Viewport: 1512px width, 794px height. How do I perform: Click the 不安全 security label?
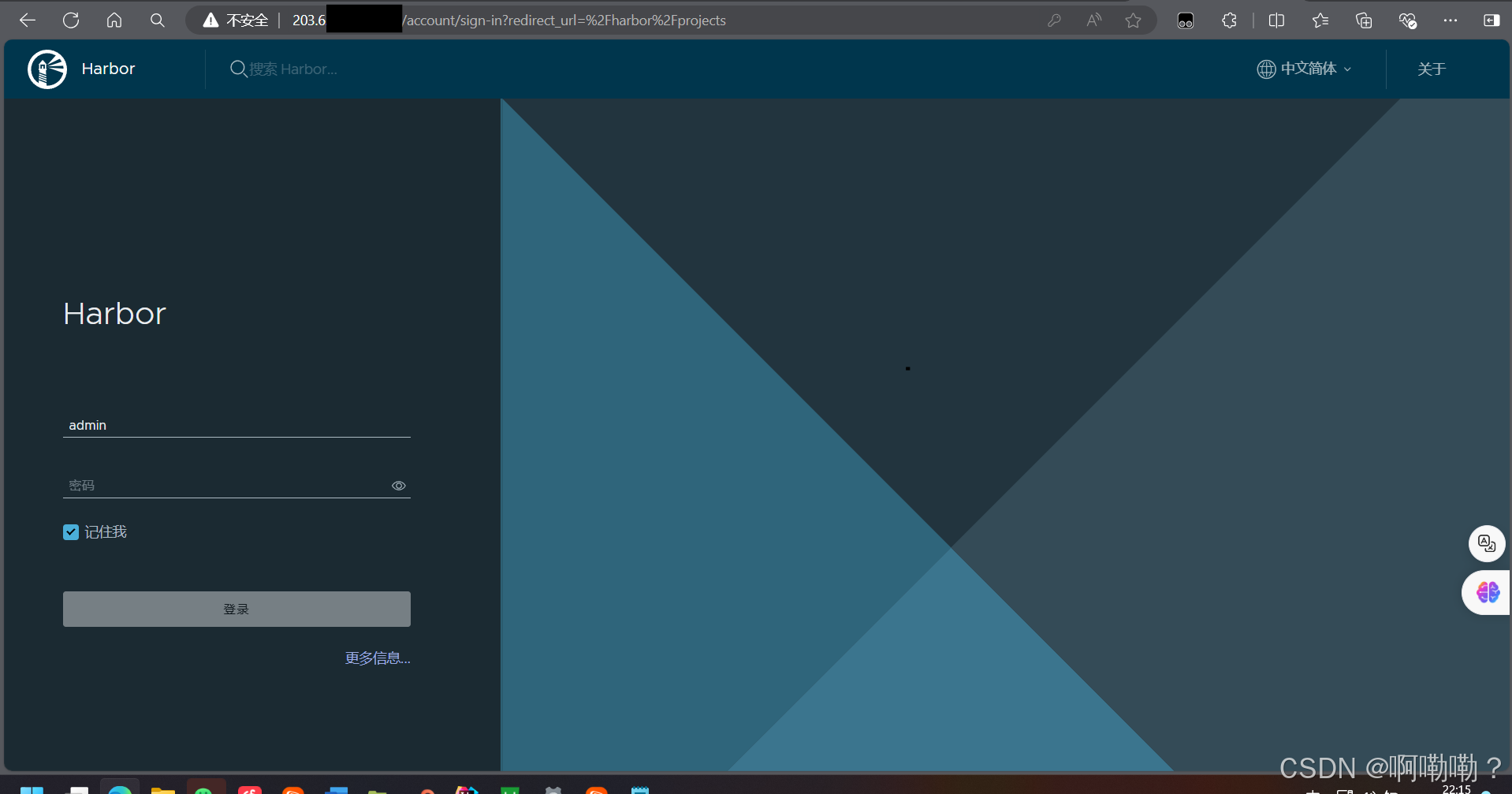(248, 21)
